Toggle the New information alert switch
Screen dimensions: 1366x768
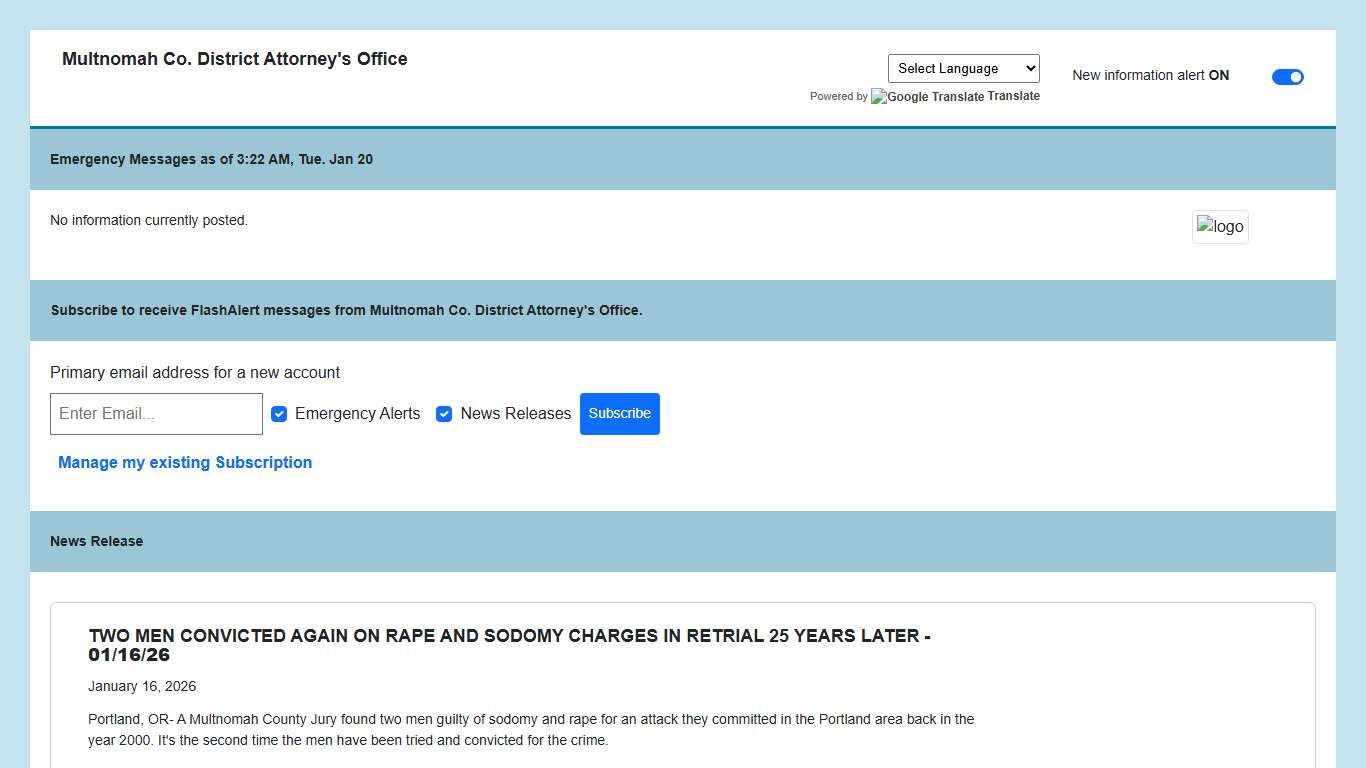1287,77
